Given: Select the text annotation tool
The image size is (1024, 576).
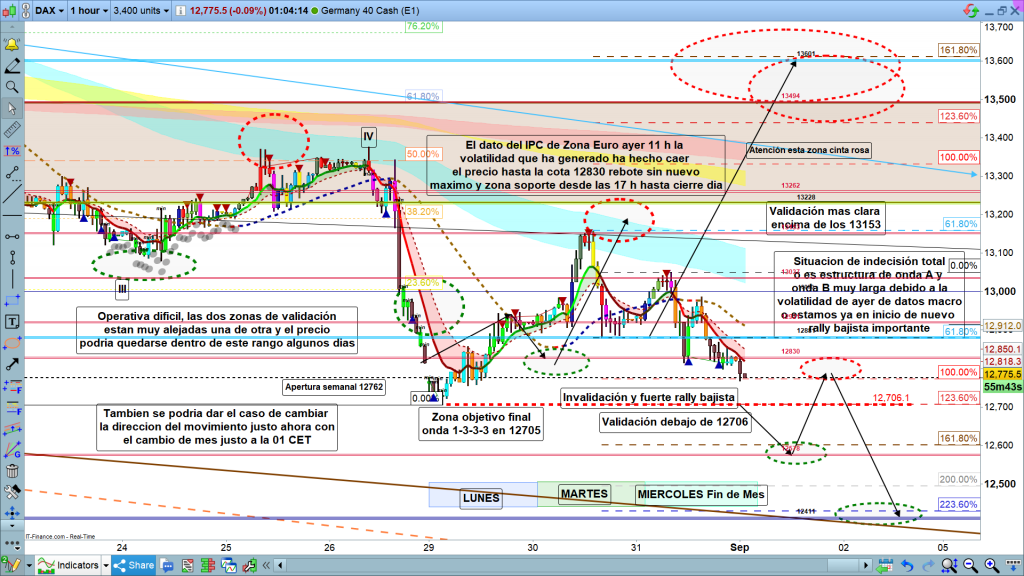Looking at the screenshot, I should click(x=11, y=323).
